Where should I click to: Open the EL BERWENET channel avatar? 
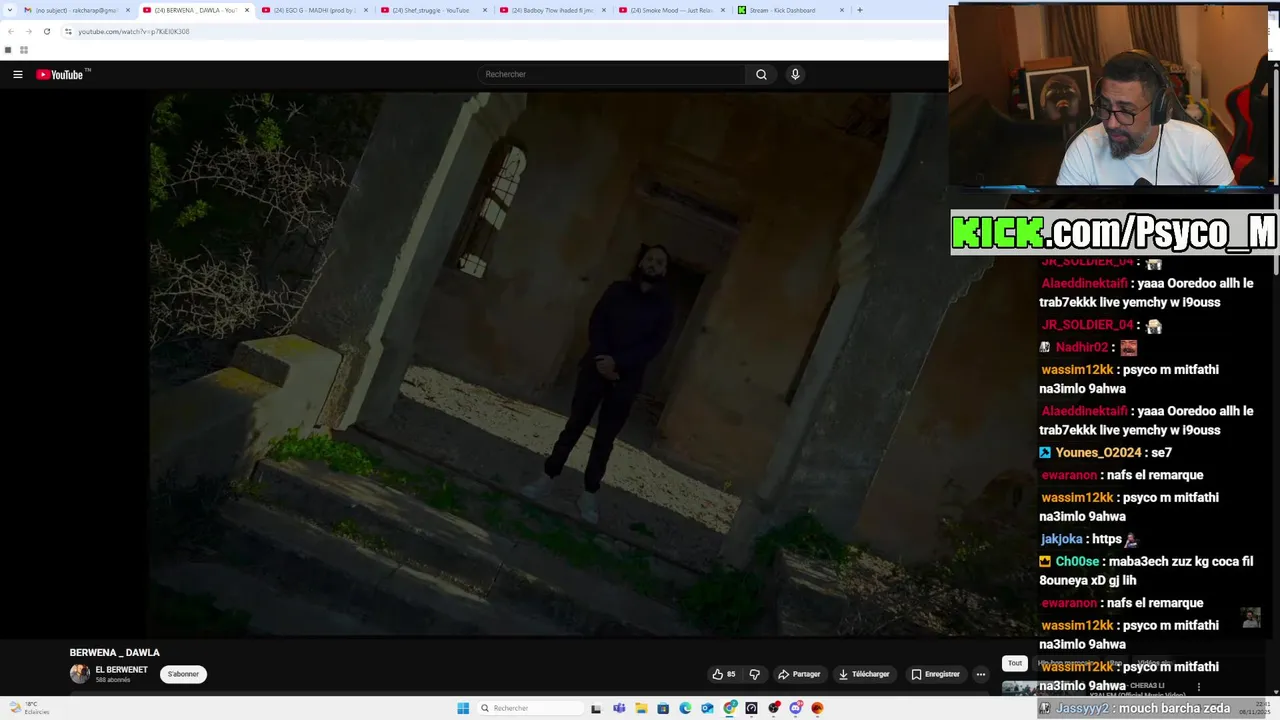(79, 674)
